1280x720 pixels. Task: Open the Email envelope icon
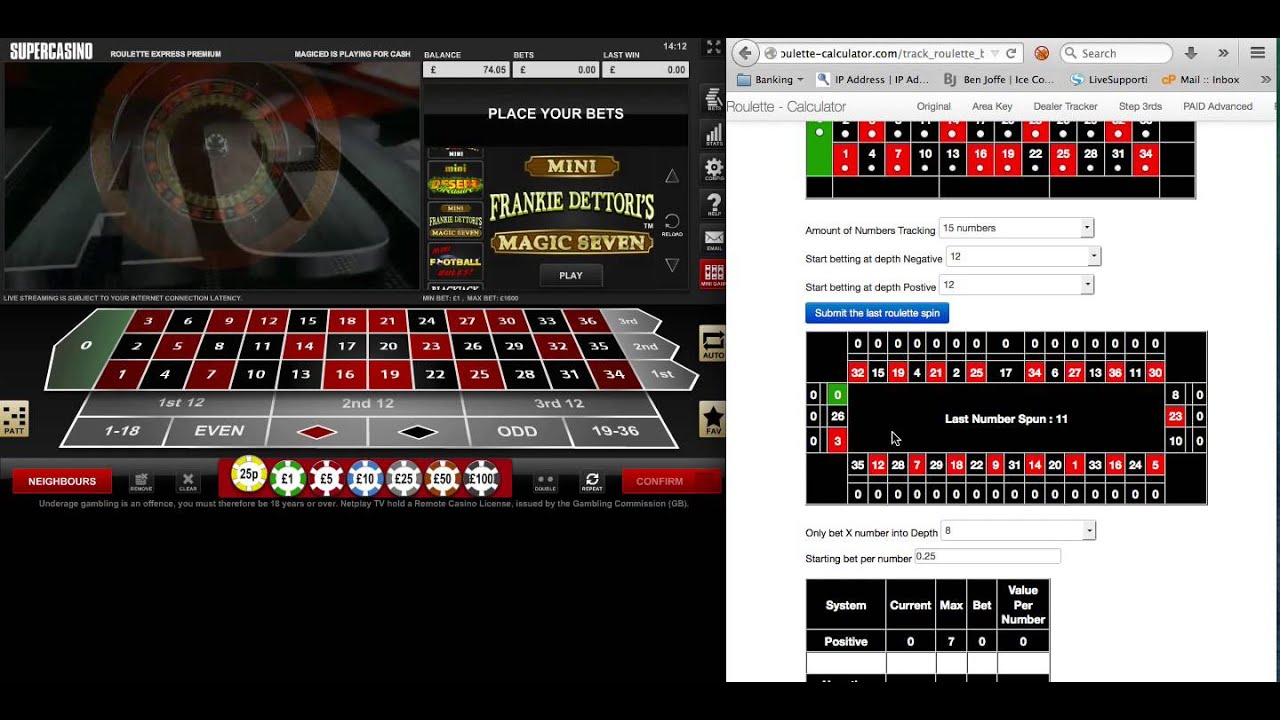coord(713,240)
